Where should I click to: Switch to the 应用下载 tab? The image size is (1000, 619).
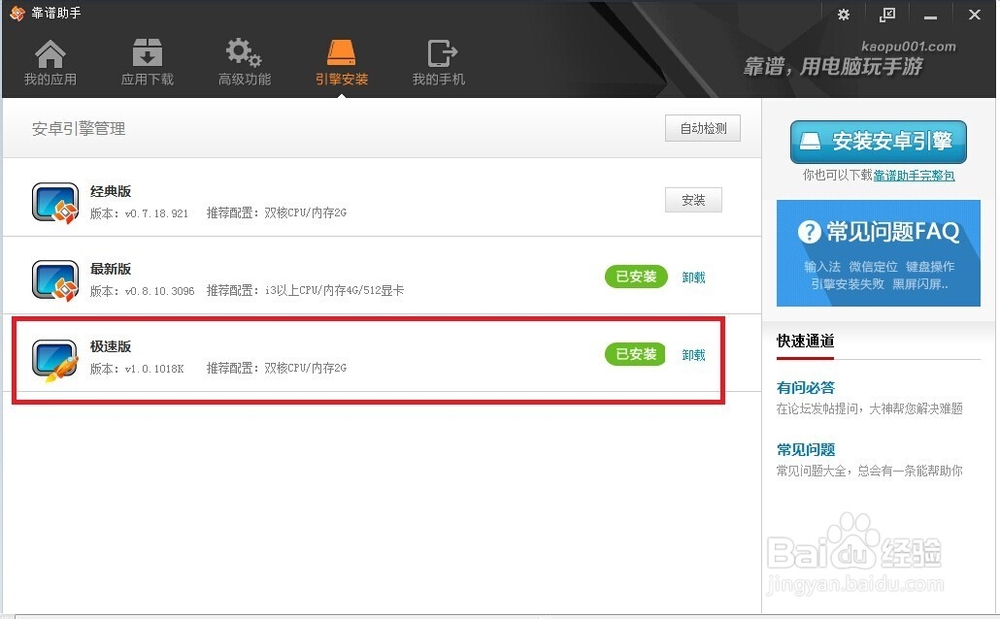coord(147,62)
